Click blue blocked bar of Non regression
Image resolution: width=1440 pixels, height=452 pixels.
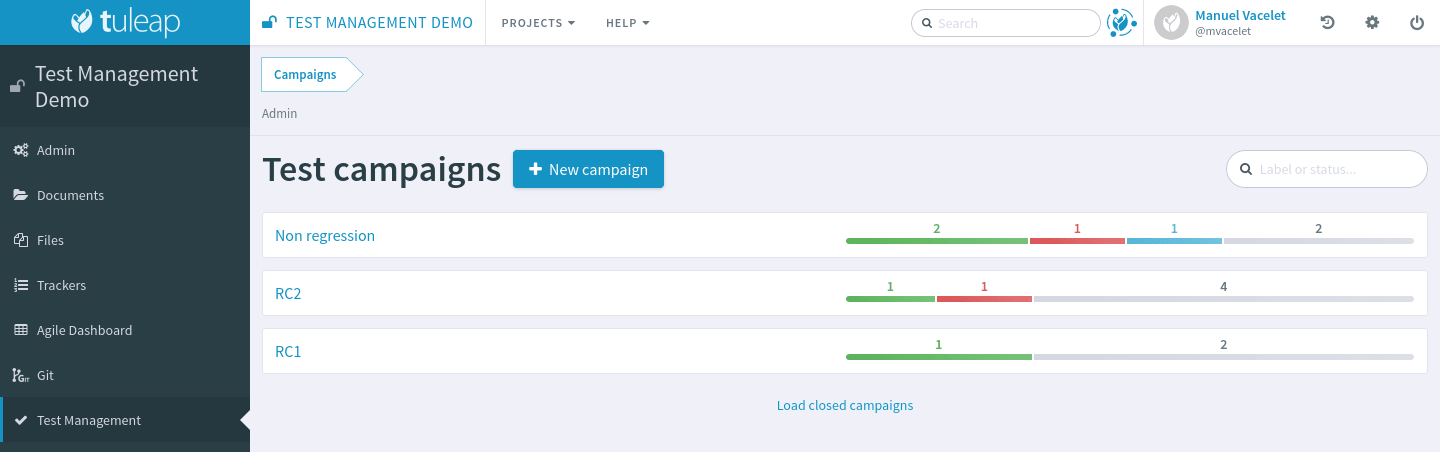1174,241
